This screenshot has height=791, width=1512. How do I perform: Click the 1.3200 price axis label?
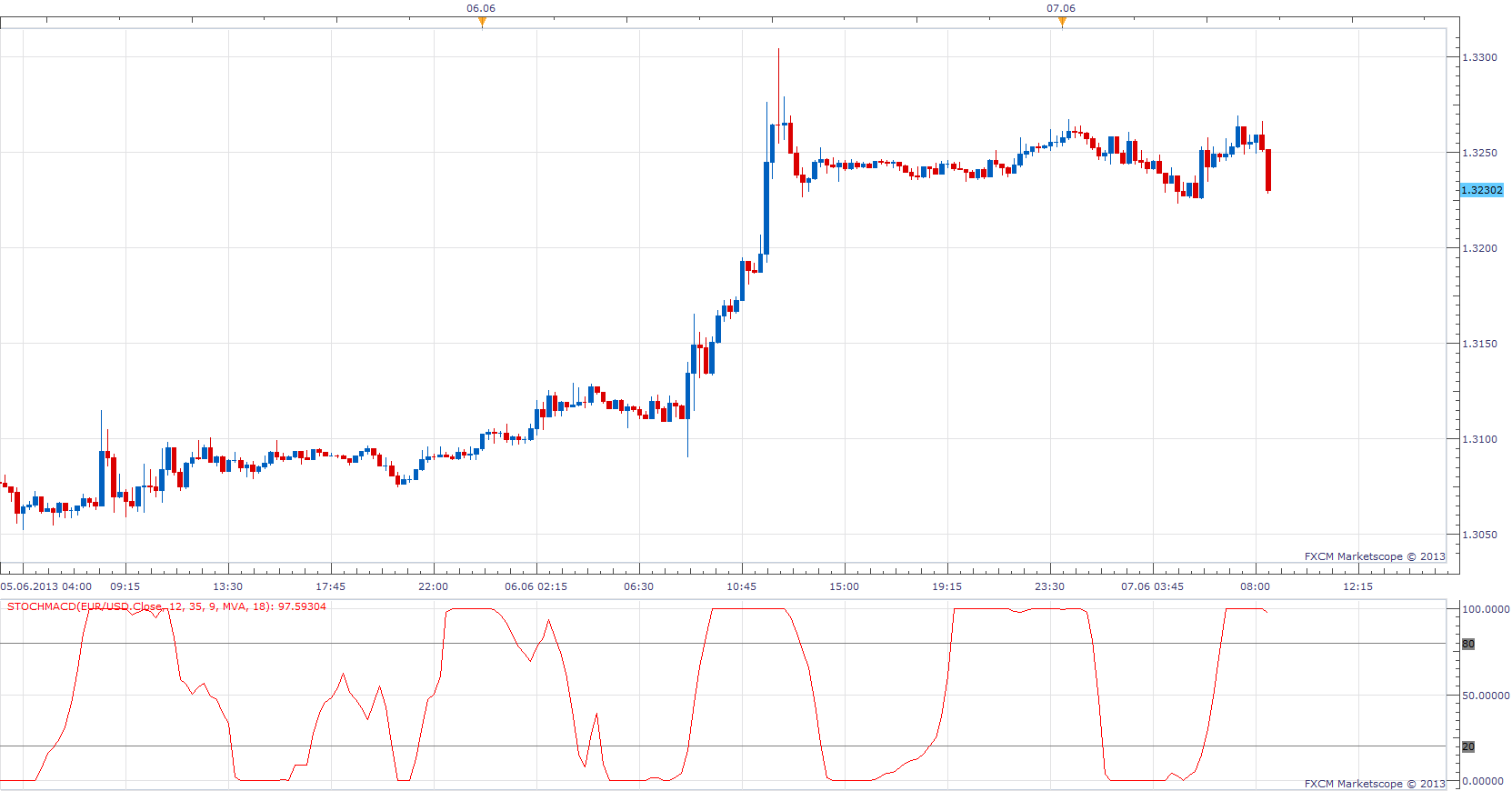click(x=1479, y=248)
